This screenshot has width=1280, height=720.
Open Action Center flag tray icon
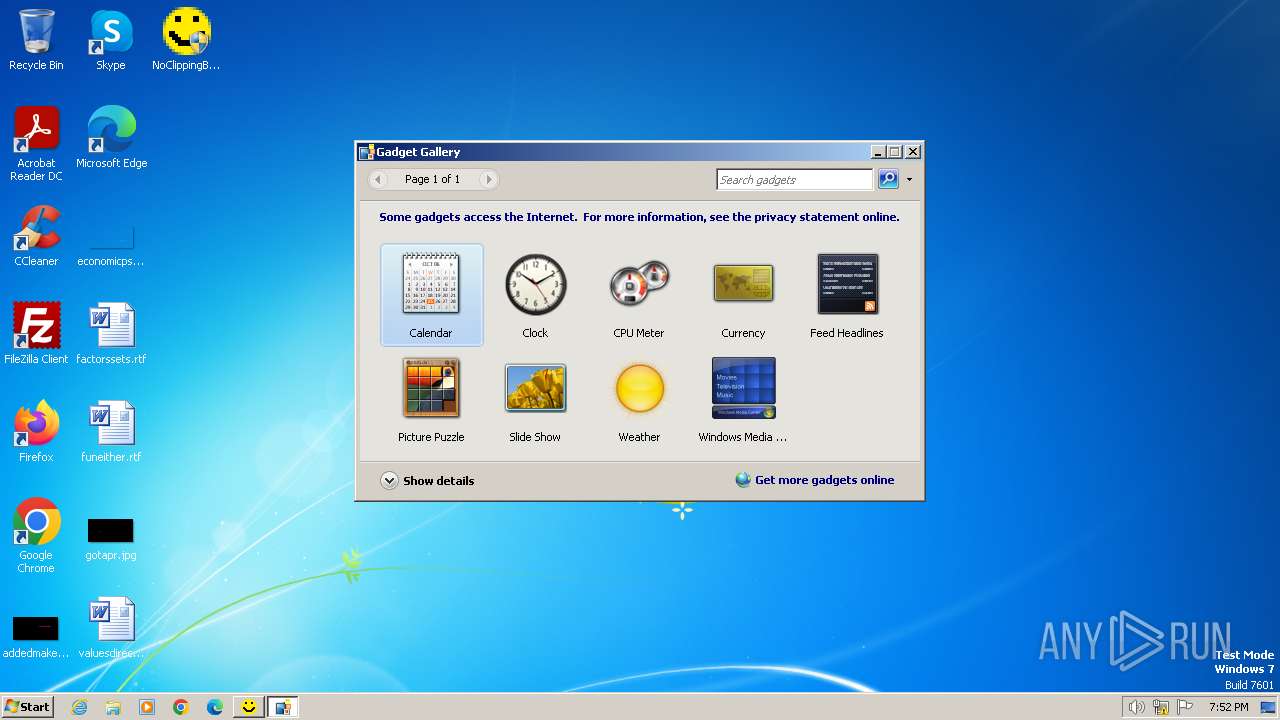(1185, 707)
